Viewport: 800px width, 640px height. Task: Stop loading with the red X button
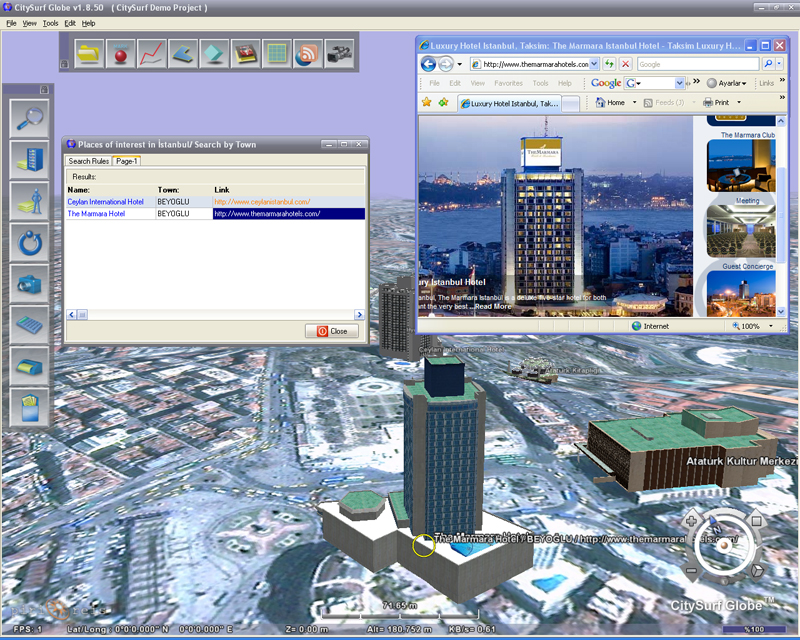(x=626, y=64)
